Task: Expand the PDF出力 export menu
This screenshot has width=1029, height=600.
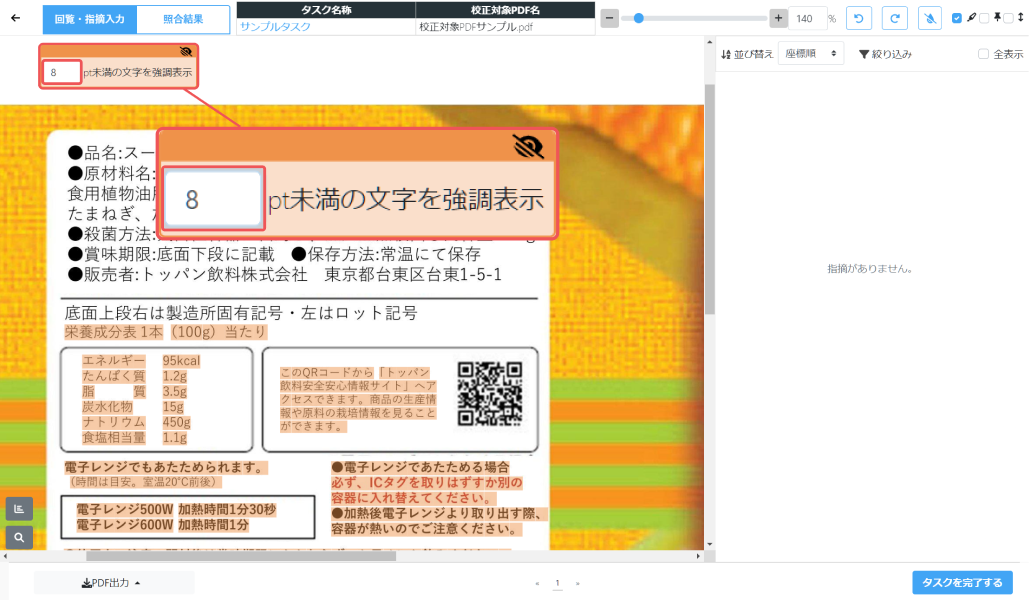Action: tap(112, 583)
